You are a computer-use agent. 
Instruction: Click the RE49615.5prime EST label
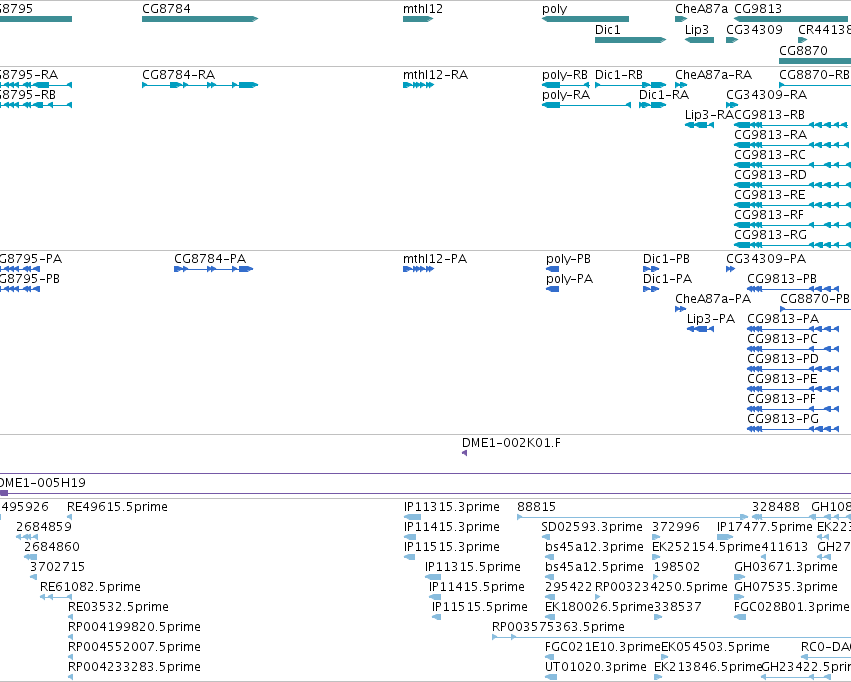coord(117,507)
